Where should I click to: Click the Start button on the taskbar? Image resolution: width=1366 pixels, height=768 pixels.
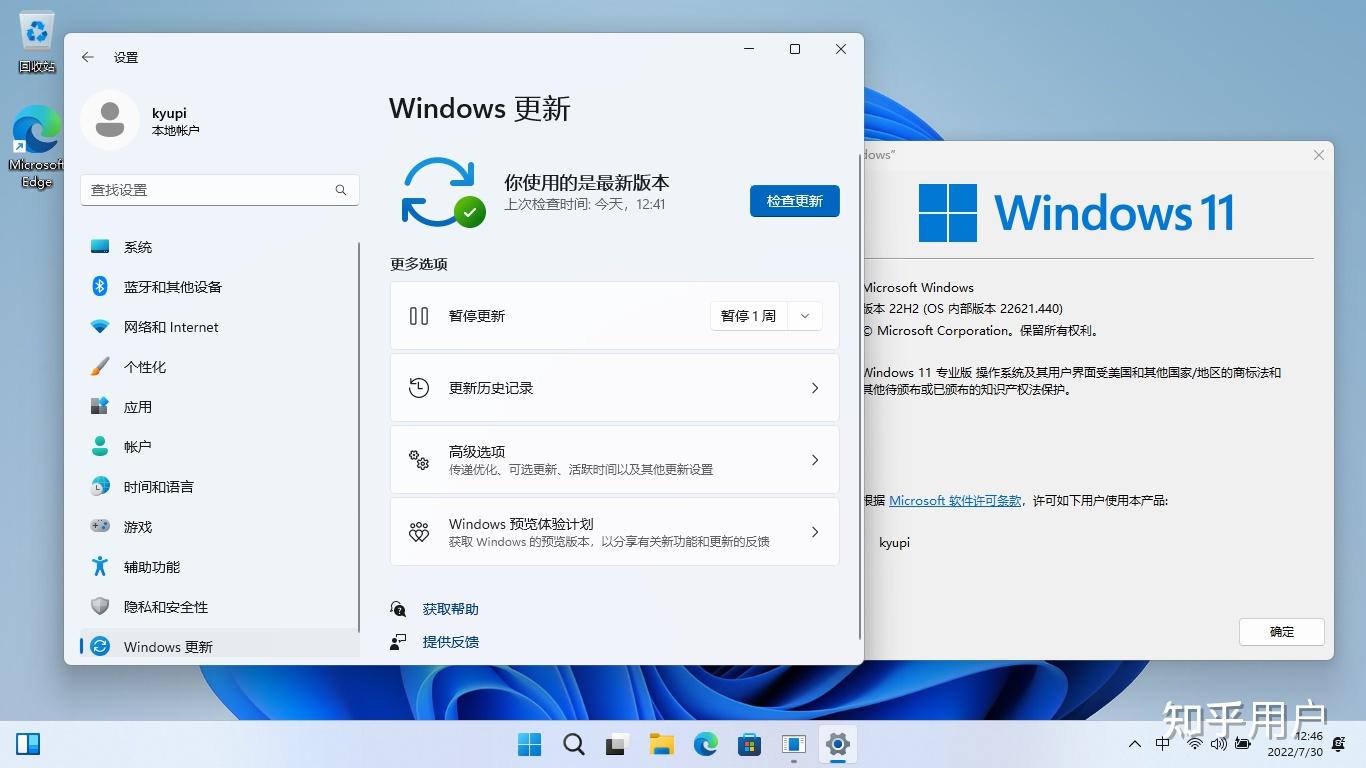point(528,744)
